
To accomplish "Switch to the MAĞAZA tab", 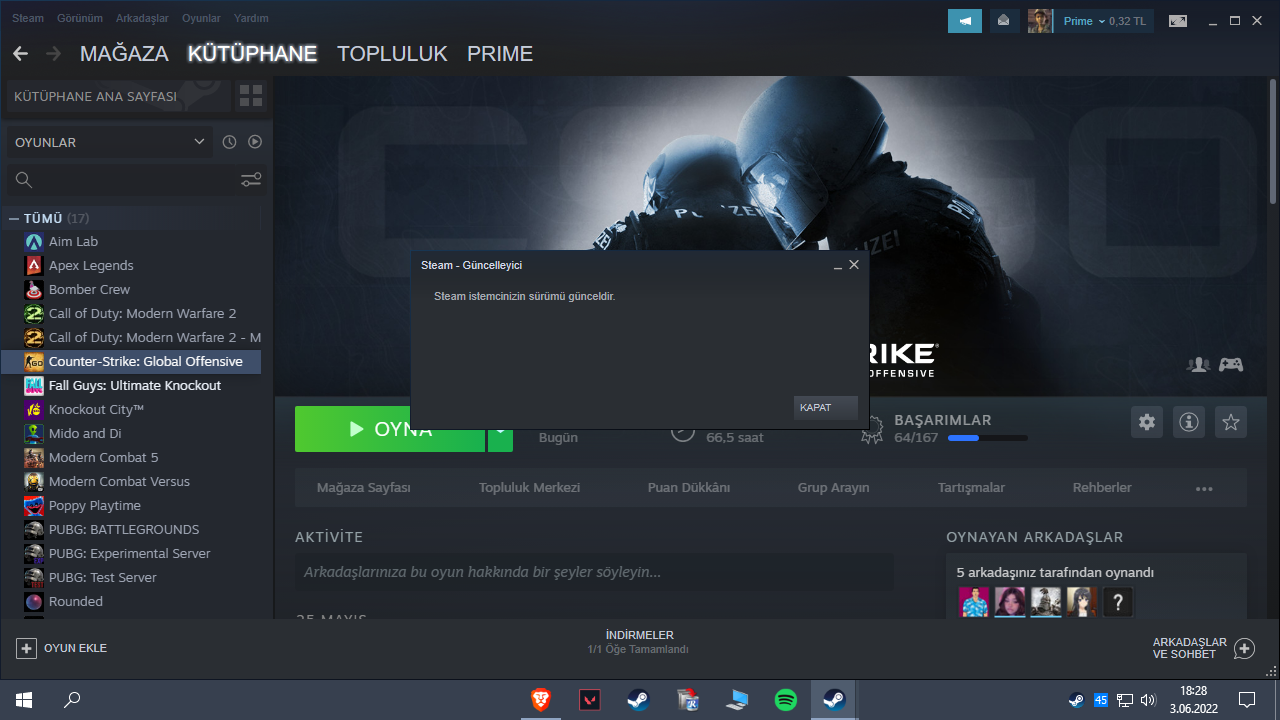I will click(x=124, y=54).
